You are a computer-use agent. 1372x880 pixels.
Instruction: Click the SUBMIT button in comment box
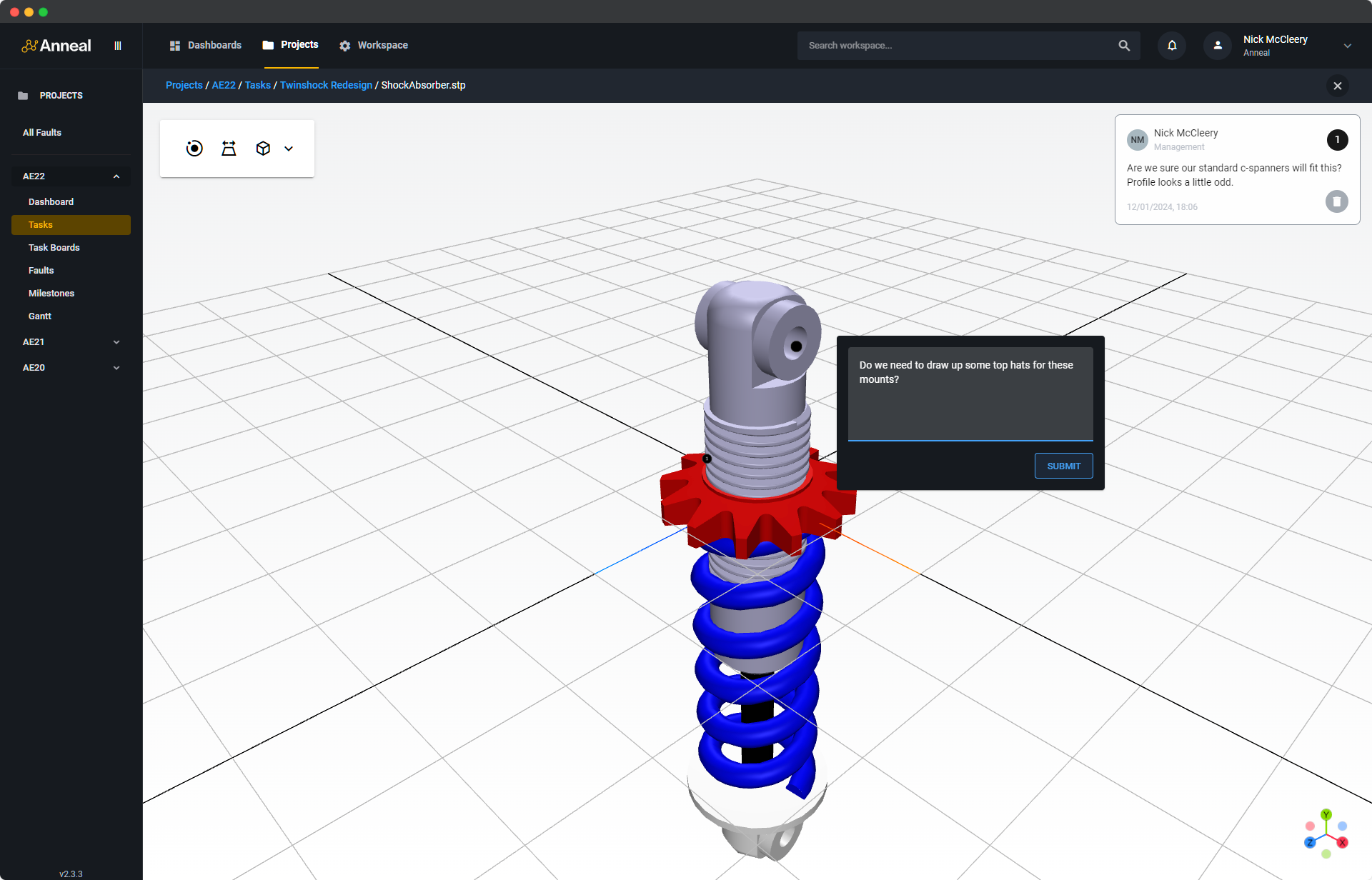(1064, 465)
